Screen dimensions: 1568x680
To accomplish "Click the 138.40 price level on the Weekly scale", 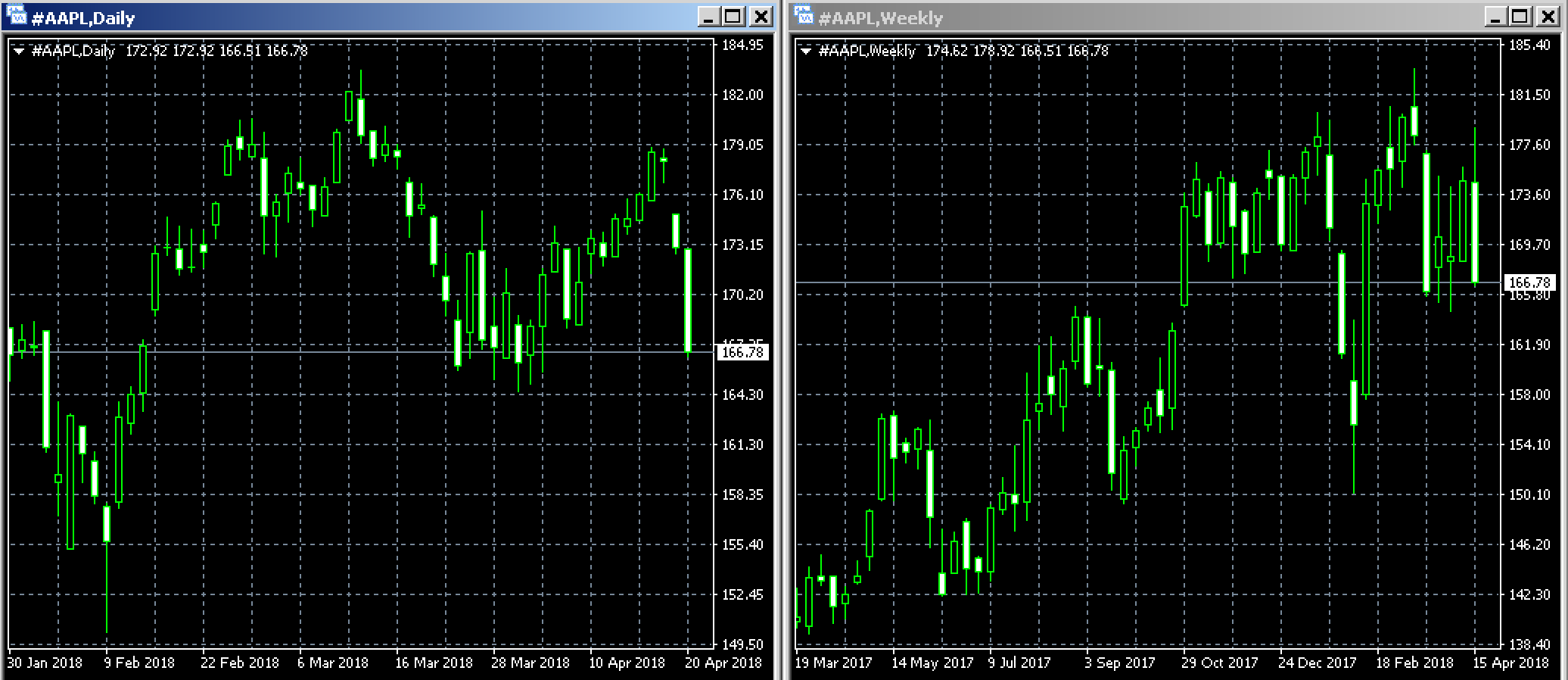I will pos(1529,645).
